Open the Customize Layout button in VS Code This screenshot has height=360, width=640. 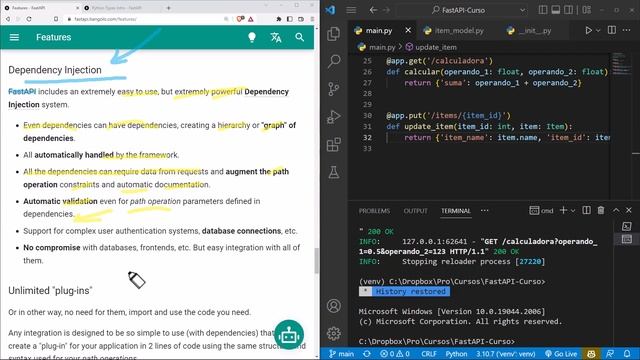coord(587,10)
